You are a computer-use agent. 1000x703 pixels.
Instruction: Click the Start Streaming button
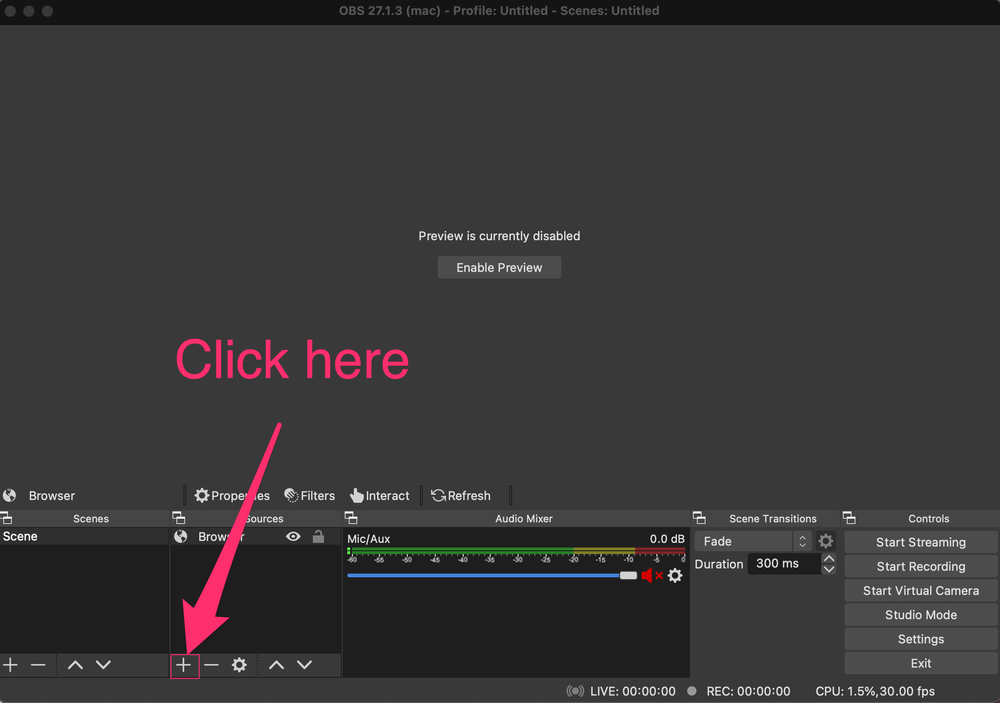click(x=919, y=541)
